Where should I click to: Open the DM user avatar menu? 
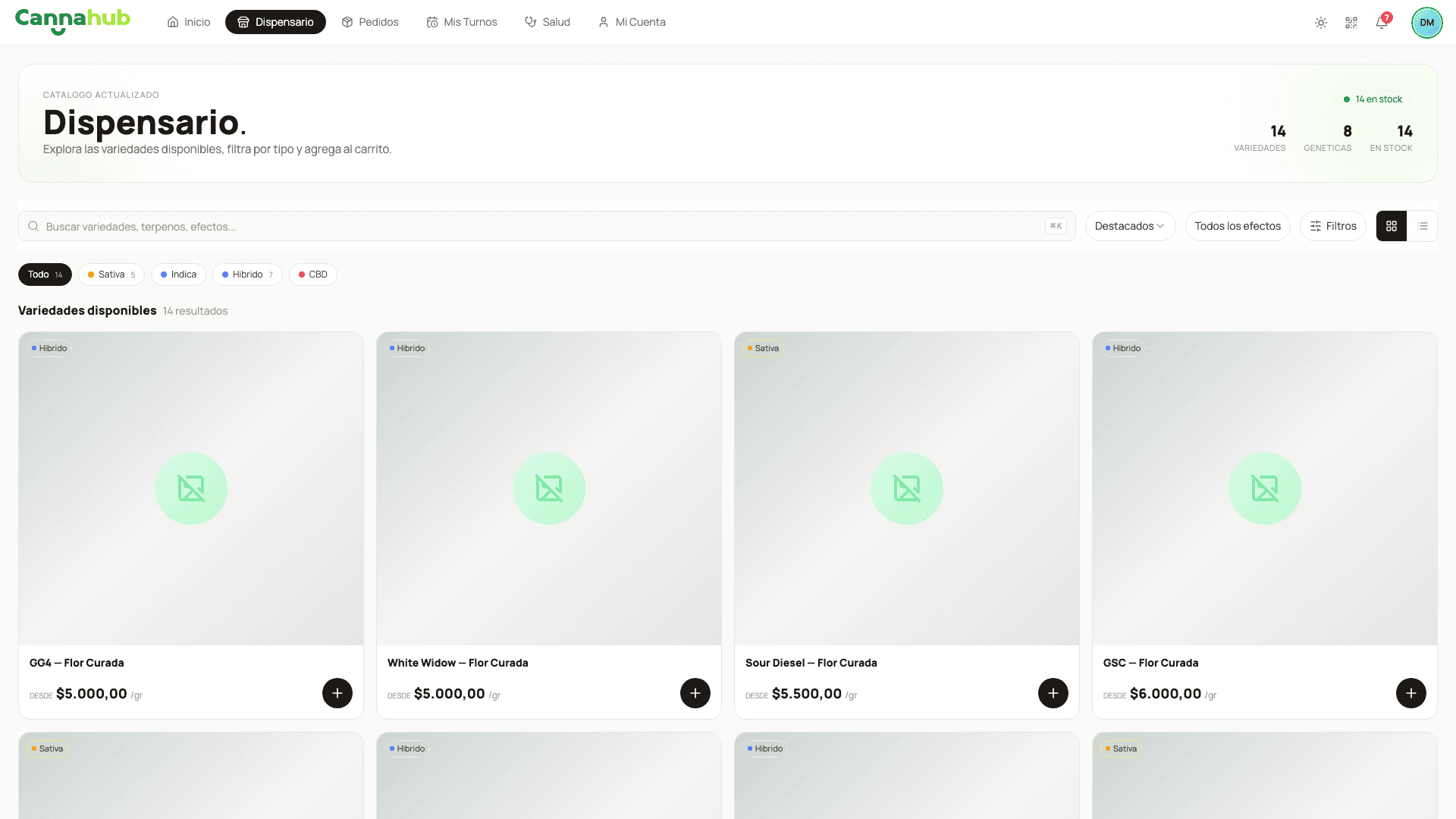click(x=1427, y=23)
